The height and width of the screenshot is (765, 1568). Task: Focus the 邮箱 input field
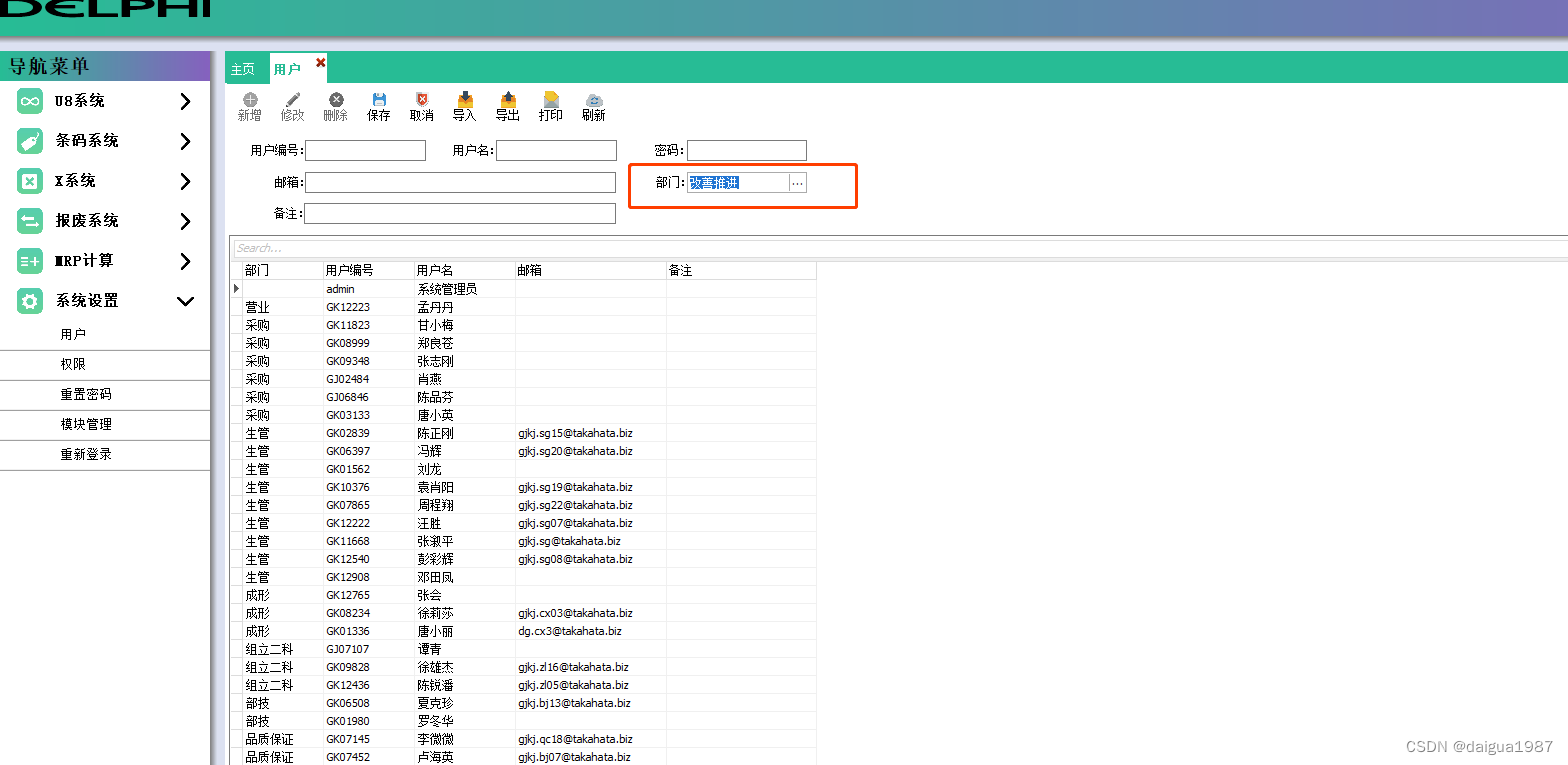click(x=460, y=182)
